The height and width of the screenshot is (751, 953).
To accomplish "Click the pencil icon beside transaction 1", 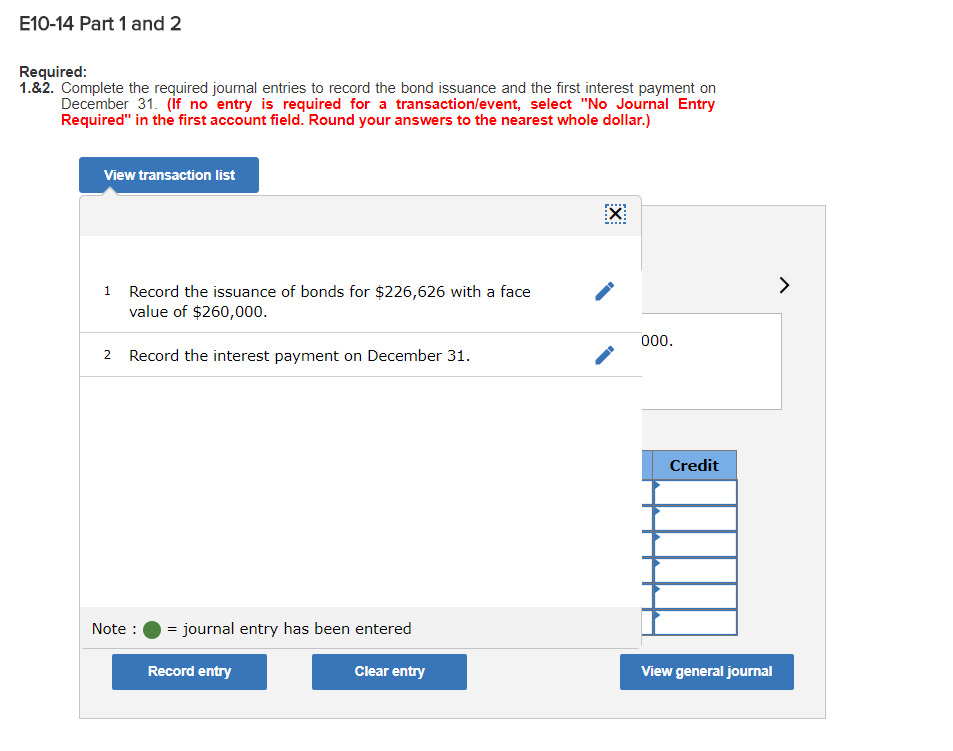I will click(x=603, y=291).
